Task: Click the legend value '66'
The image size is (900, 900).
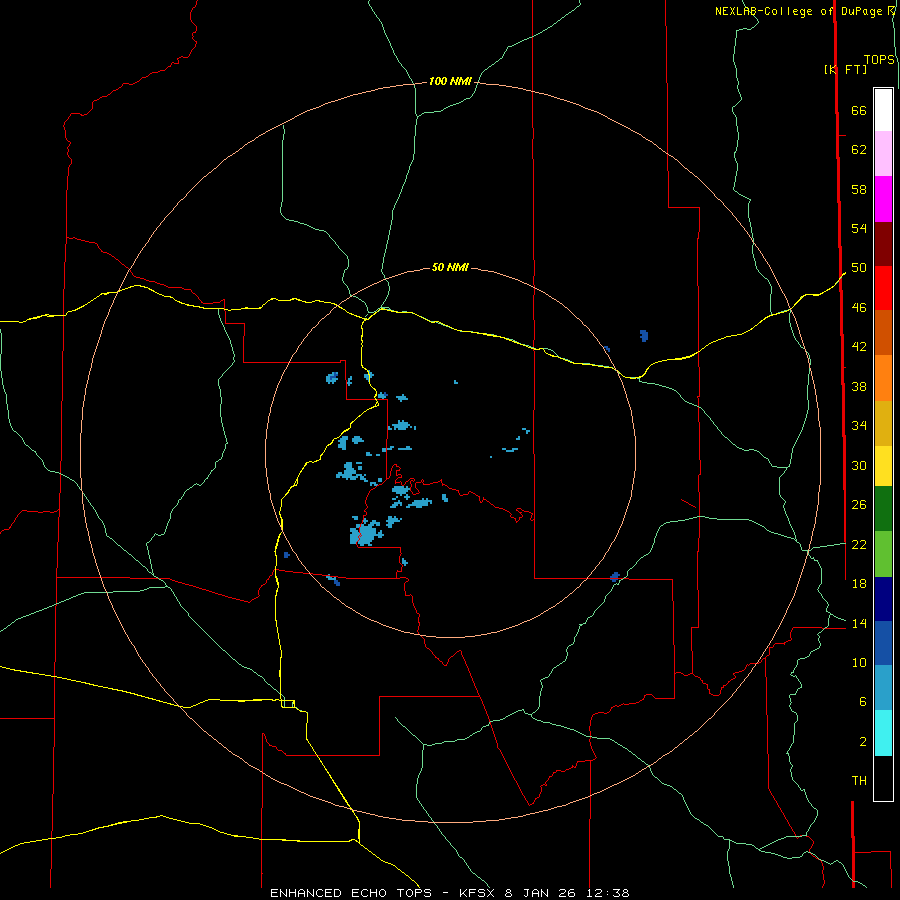Action: [859, 111]
